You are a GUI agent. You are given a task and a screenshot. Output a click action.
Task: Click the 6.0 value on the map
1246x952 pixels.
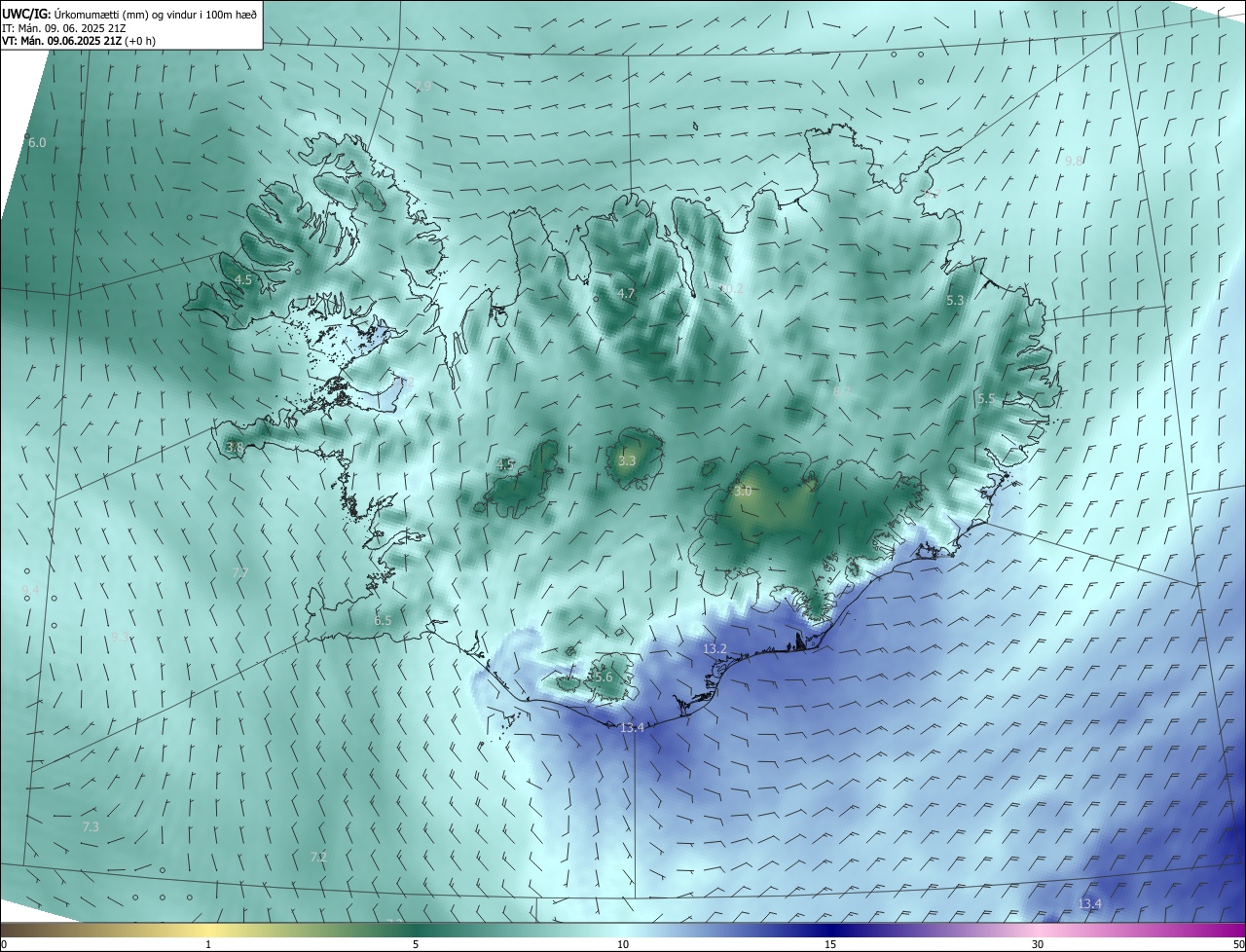pos(37,142)
